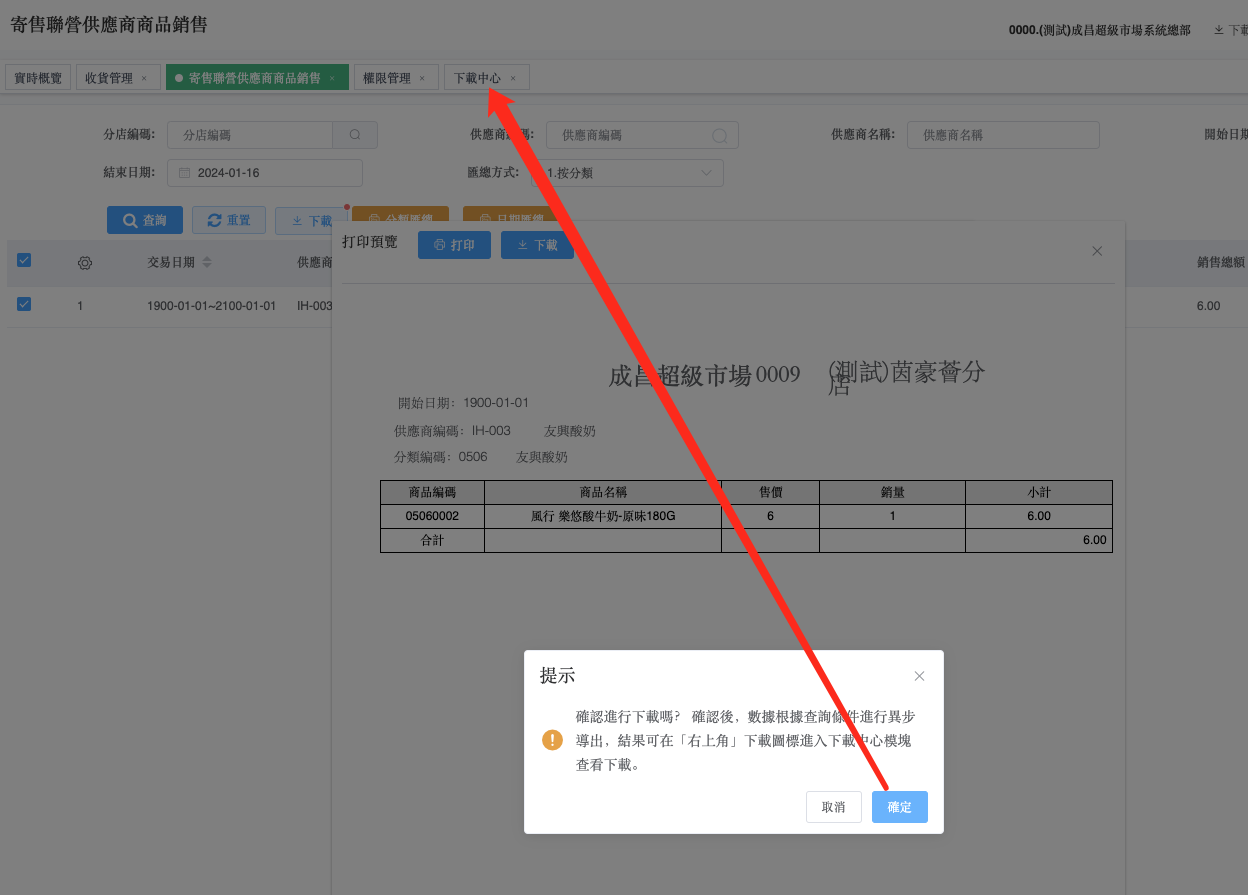
Task: Open the 權限管理 tab
Action: point(387,78)
